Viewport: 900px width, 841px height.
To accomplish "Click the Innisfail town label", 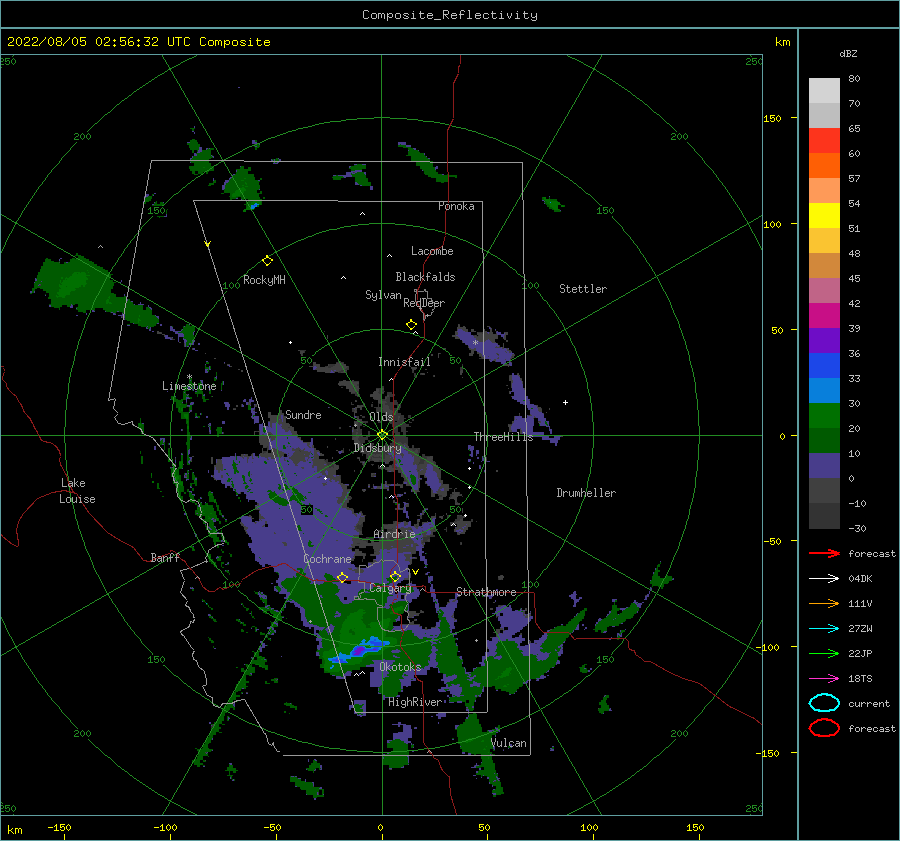I will pyautogui.click(x=404, y=362).
